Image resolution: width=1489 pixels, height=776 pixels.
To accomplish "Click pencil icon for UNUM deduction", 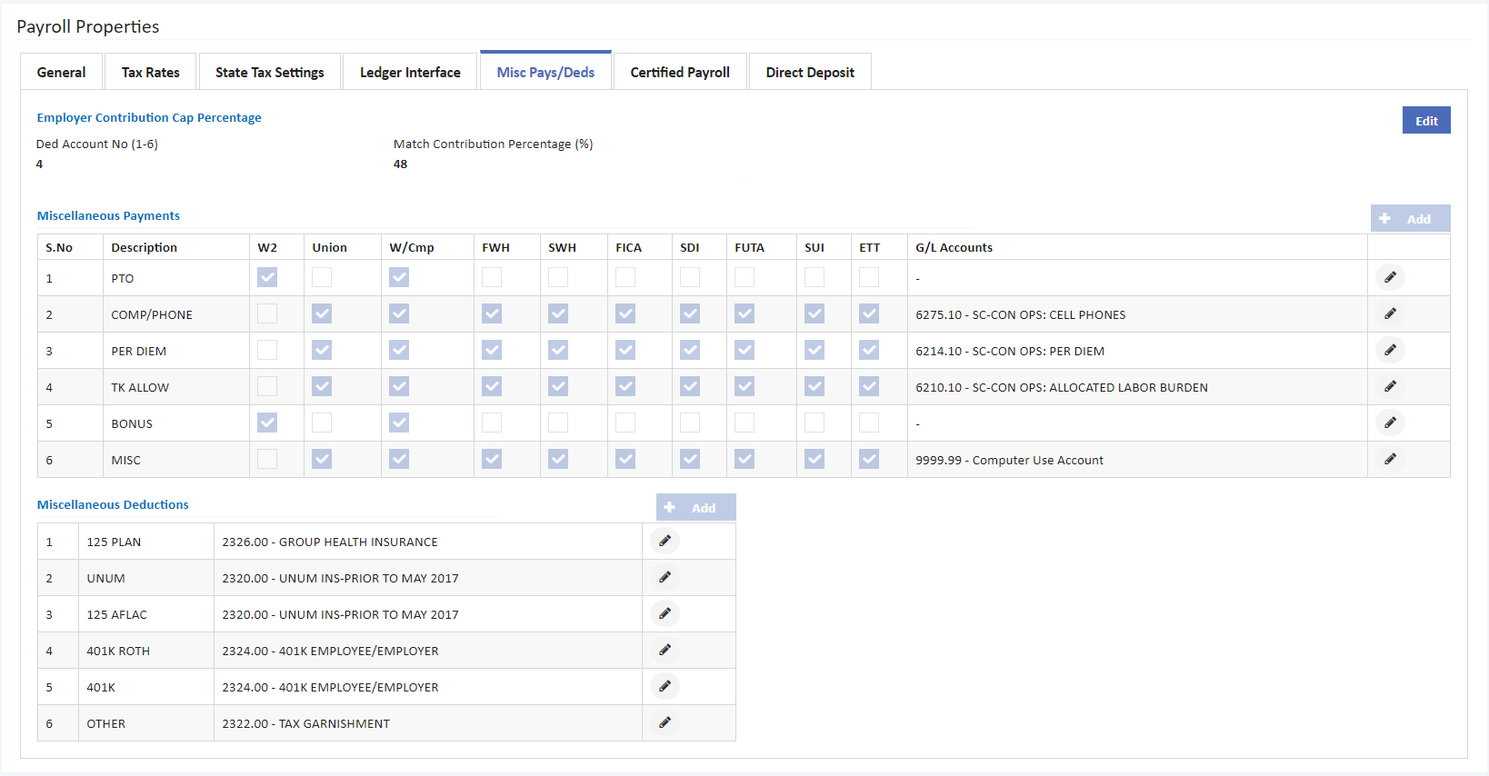I will (664, 577).
